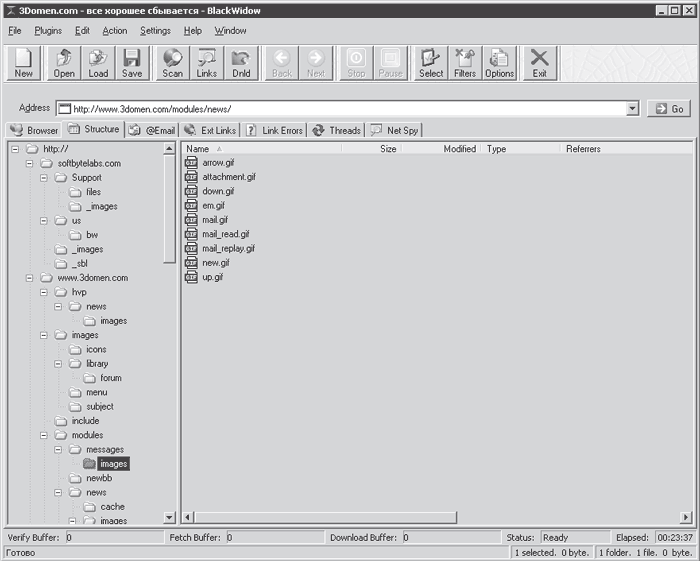The width and height of the screenshot is (700, 561).
Task: Open the Address bar dropdown arrow
Action: (x=632, y=108)
